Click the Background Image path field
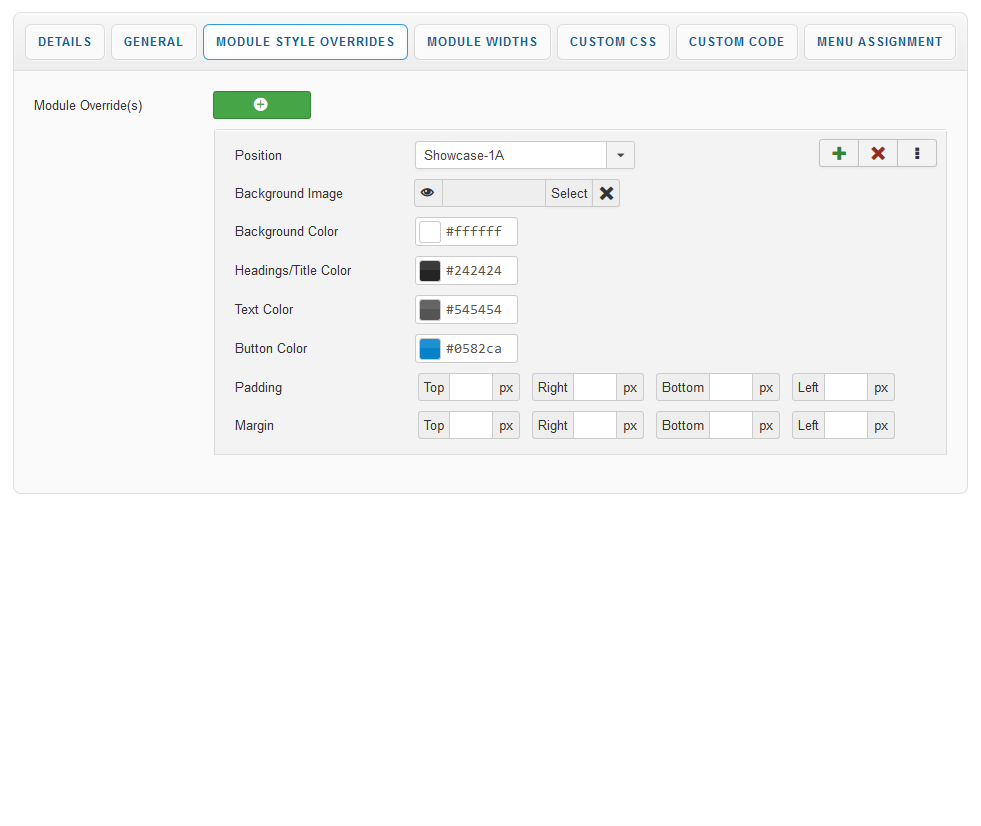This screenshot has width=981, height=826. click(x=494, y=193)
